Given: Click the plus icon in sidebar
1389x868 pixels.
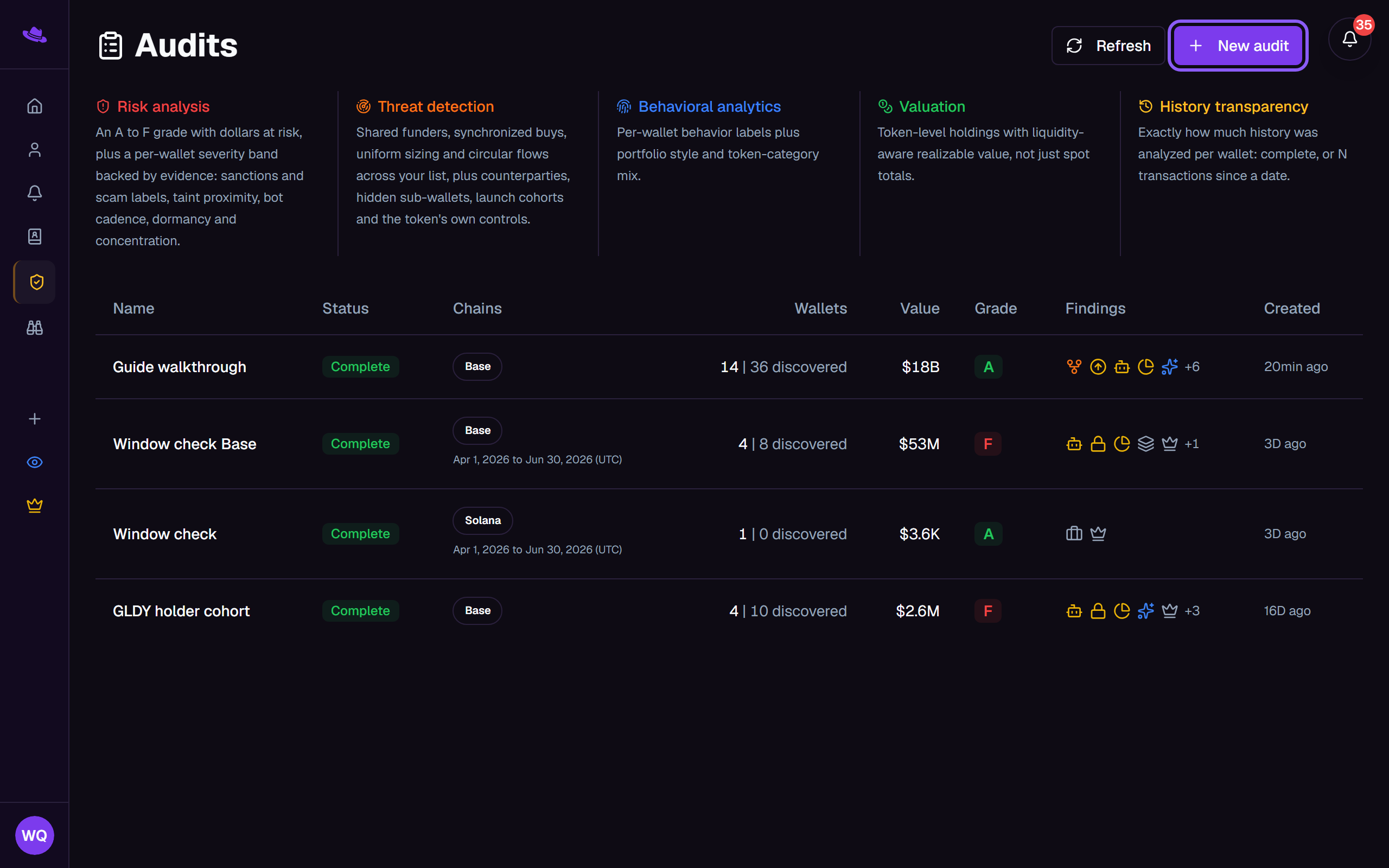Looking at the screenshot, I should point(34,418).
